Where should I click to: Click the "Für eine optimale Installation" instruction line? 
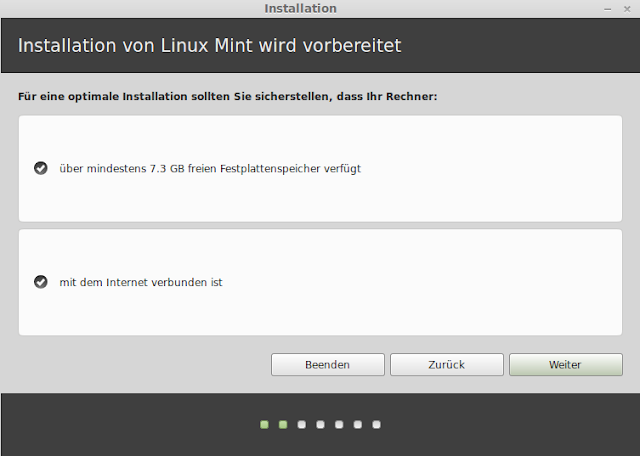pyautogui.click(x=228, y=98)
